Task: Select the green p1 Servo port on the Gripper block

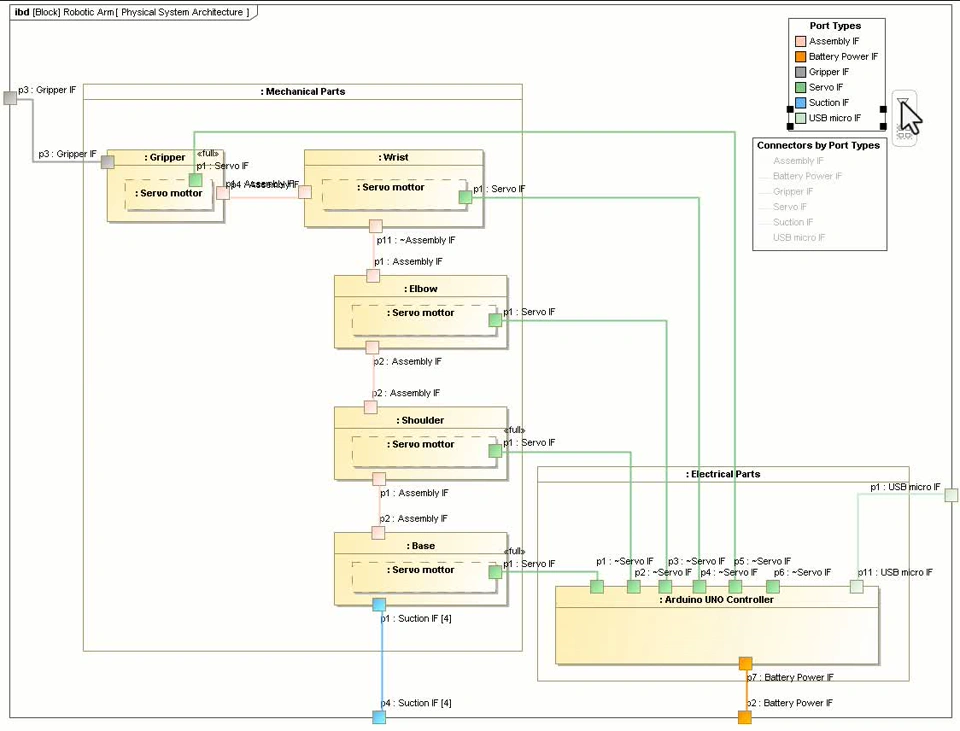Action: coord(195,179)
